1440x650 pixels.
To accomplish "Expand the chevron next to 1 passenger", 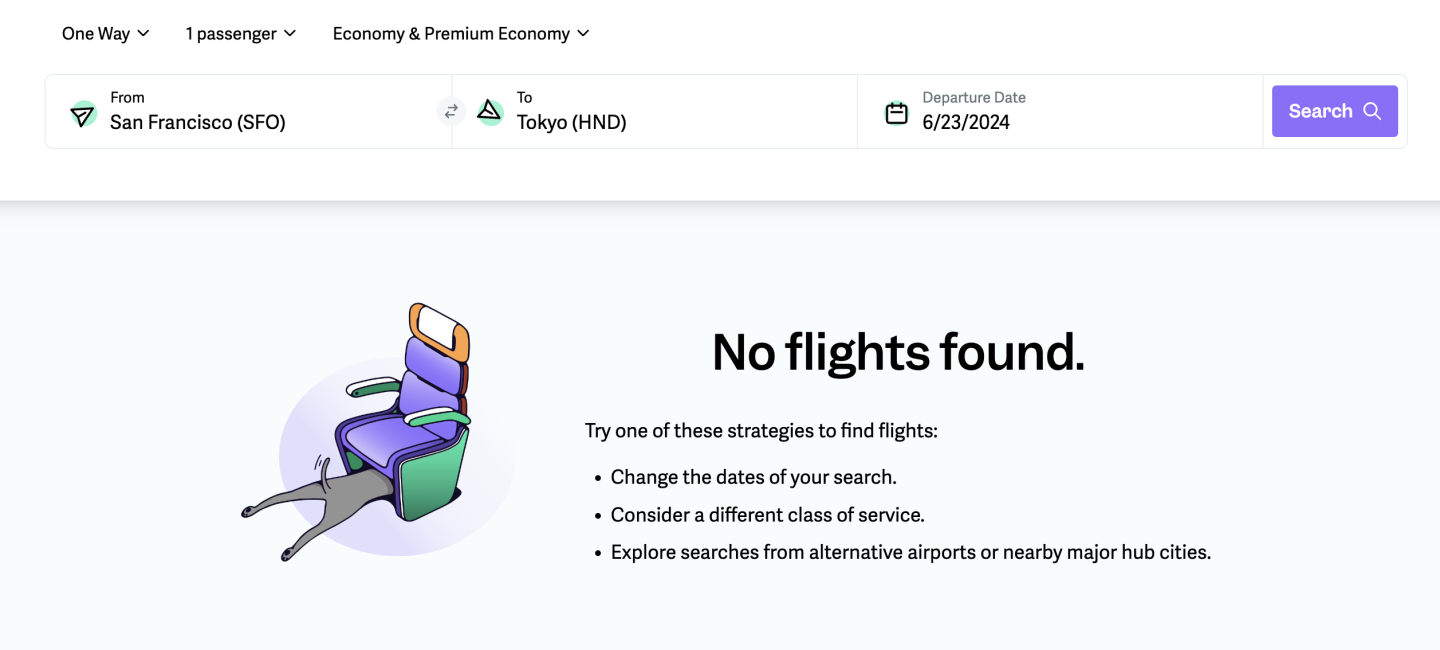I will 290,33.
